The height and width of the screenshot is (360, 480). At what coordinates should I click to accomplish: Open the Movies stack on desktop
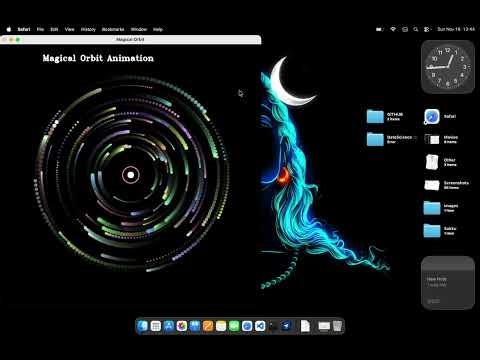[432, 139]
